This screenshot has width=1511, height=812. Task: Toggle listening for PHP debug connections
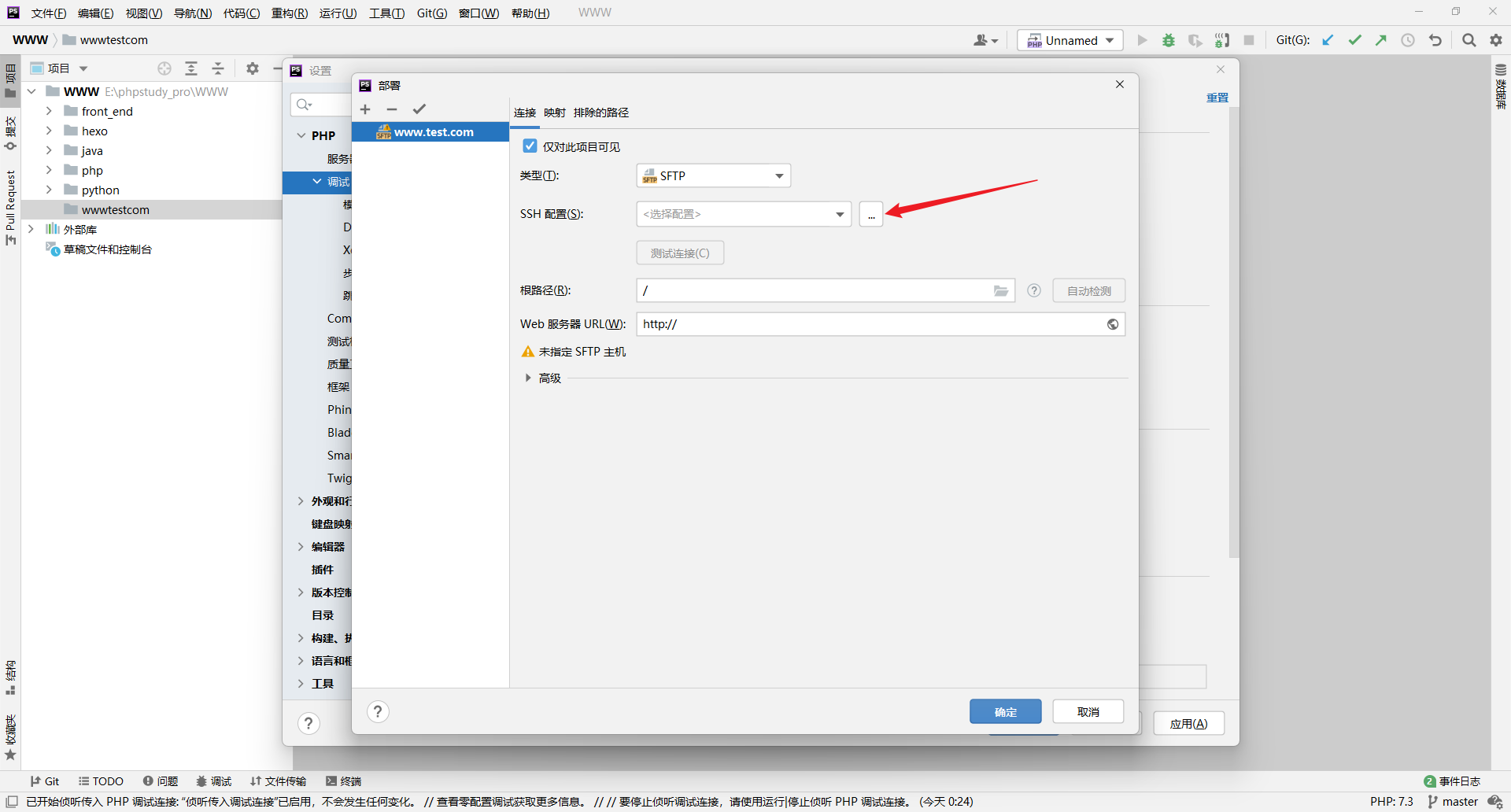coord(1222,40)
